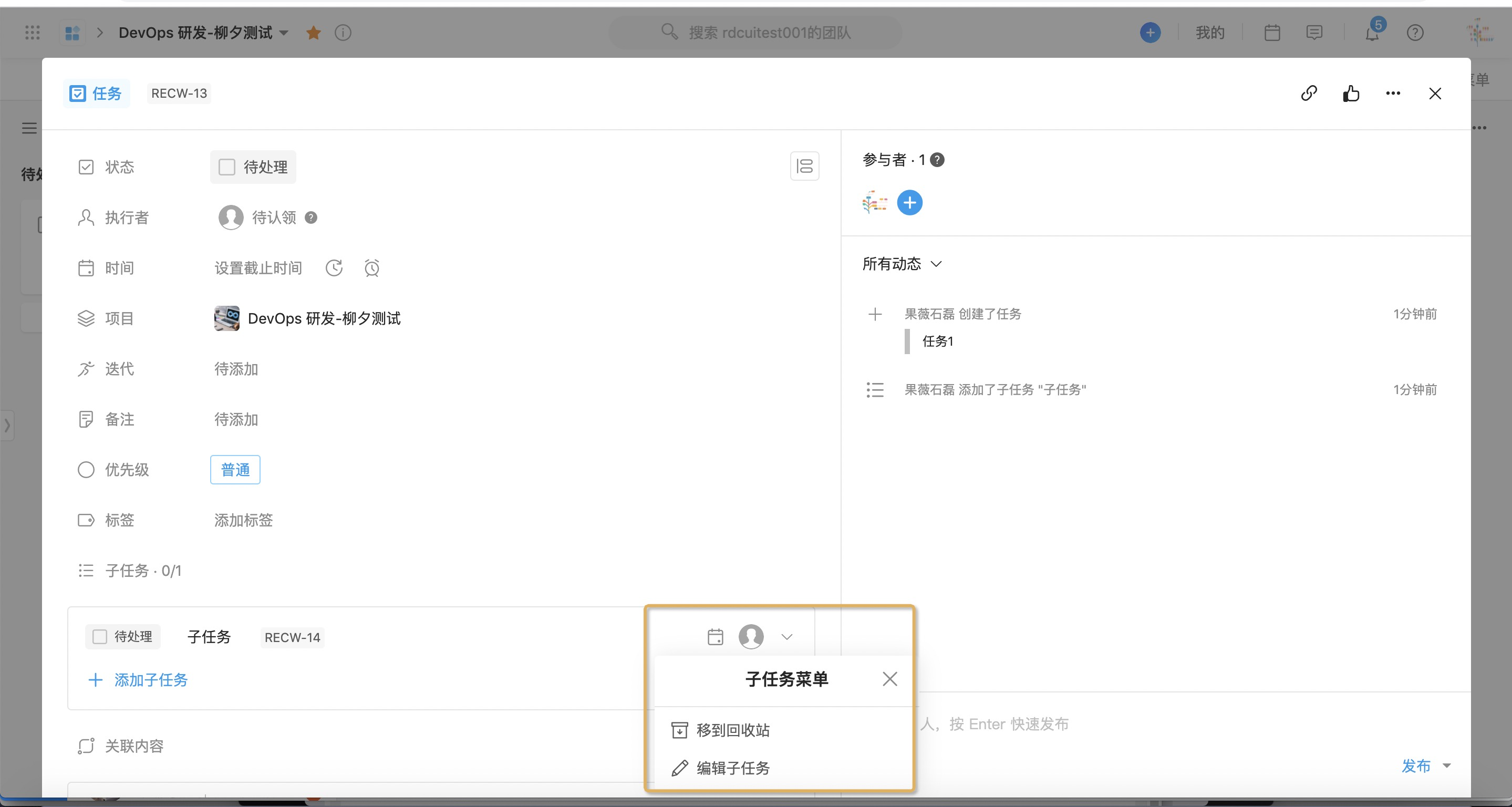Screen dimensions: 1512x807
Task: Click 添加标签 to add a tag
Action: [x=244, y=521]
